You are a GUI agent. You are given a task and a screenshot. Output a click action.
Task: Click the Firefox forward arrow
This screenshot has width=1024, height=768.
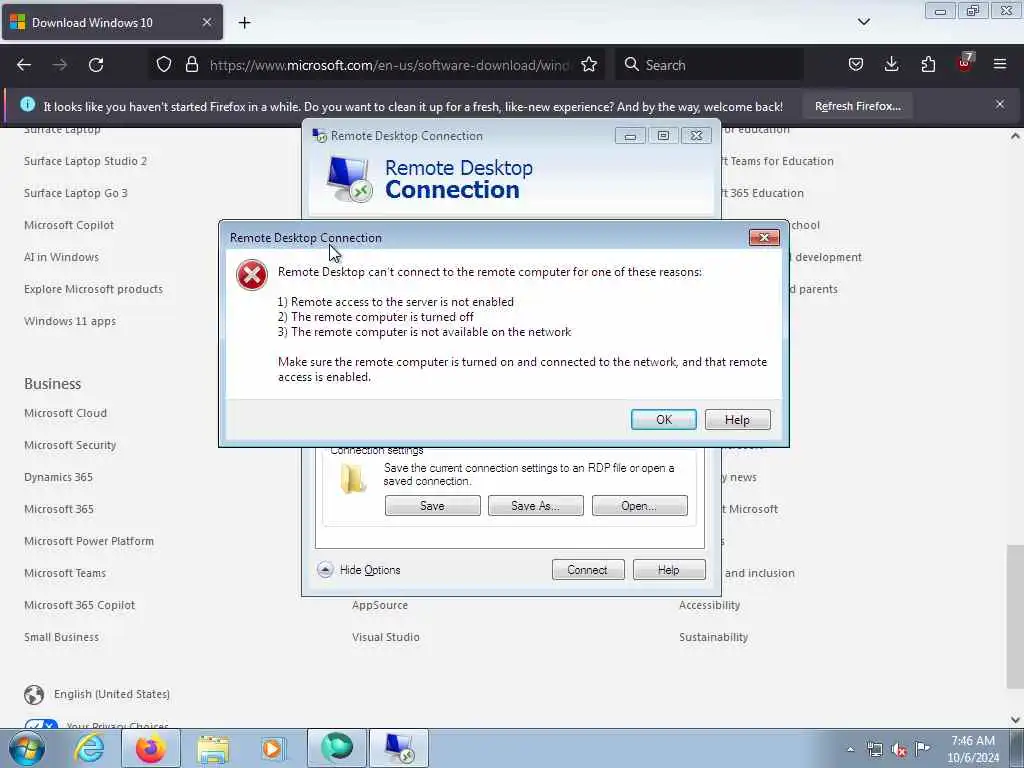point(59,65)
